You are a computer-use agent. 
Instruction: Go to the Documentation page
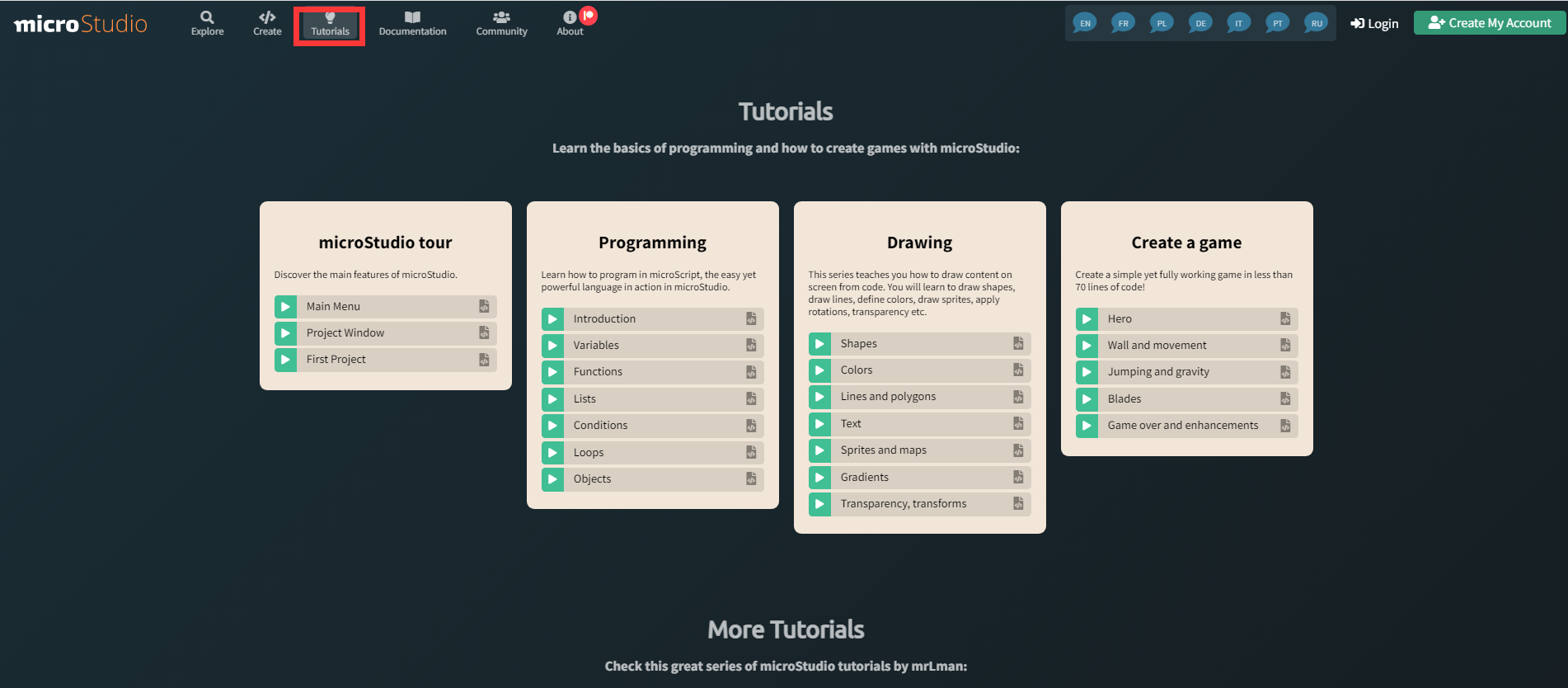click(x=412, y=23)
